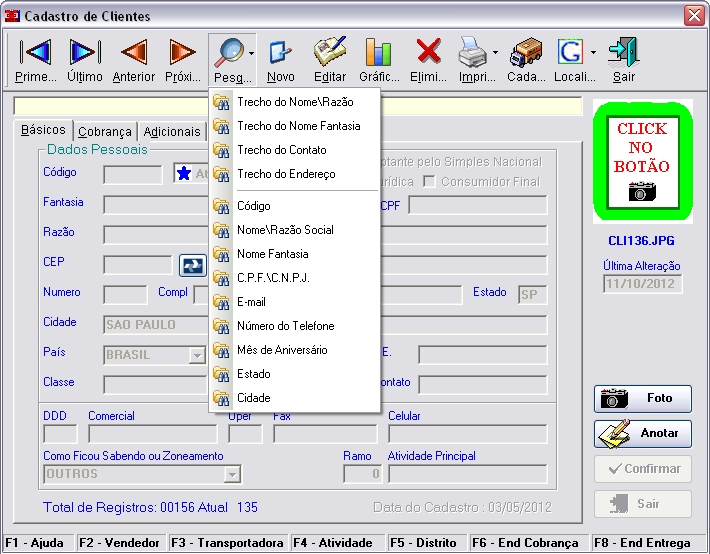The image size is (710, 554).
Task: Advance to next record with Próximo arrow
Action: point(182,59)
